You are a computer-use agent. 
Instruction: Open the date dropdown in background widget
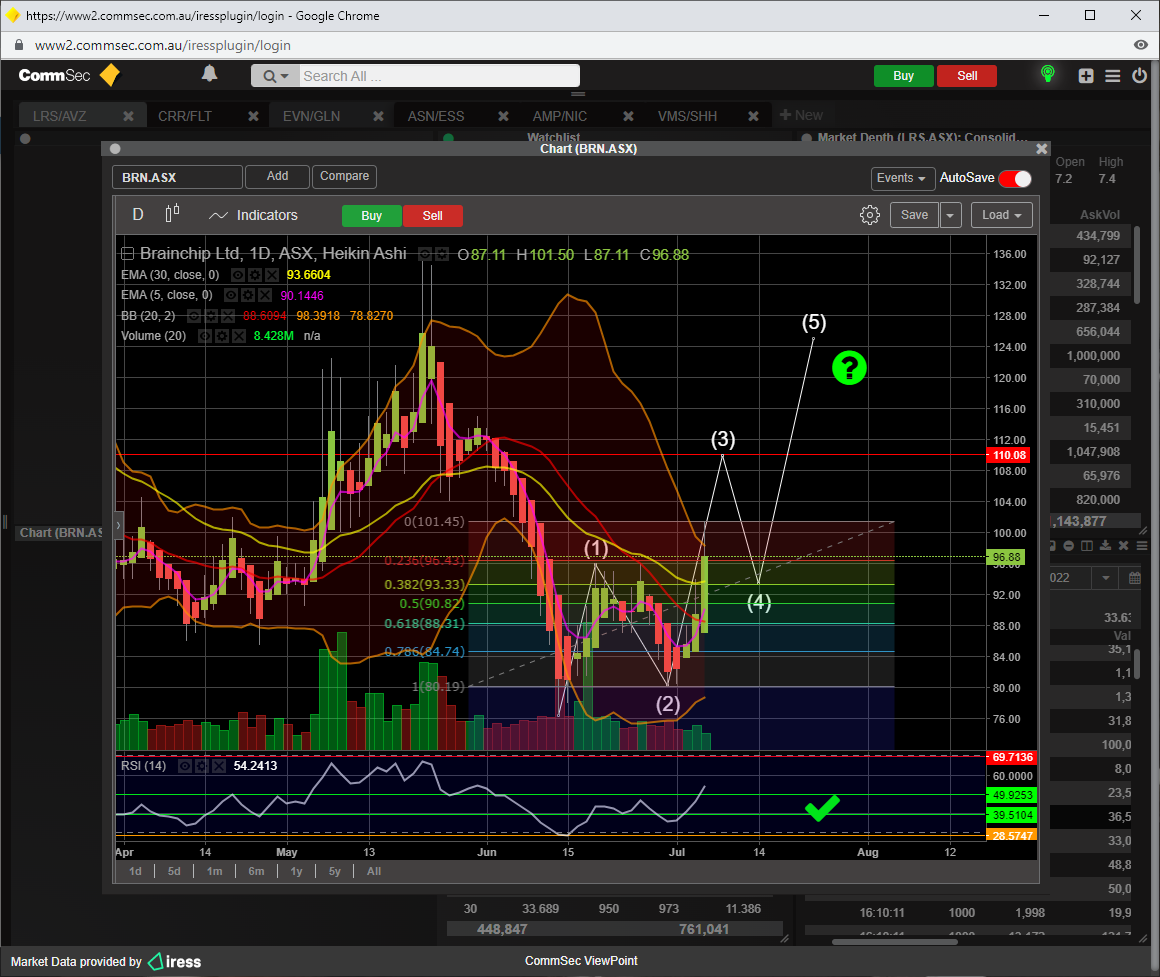coord(1106,578)
